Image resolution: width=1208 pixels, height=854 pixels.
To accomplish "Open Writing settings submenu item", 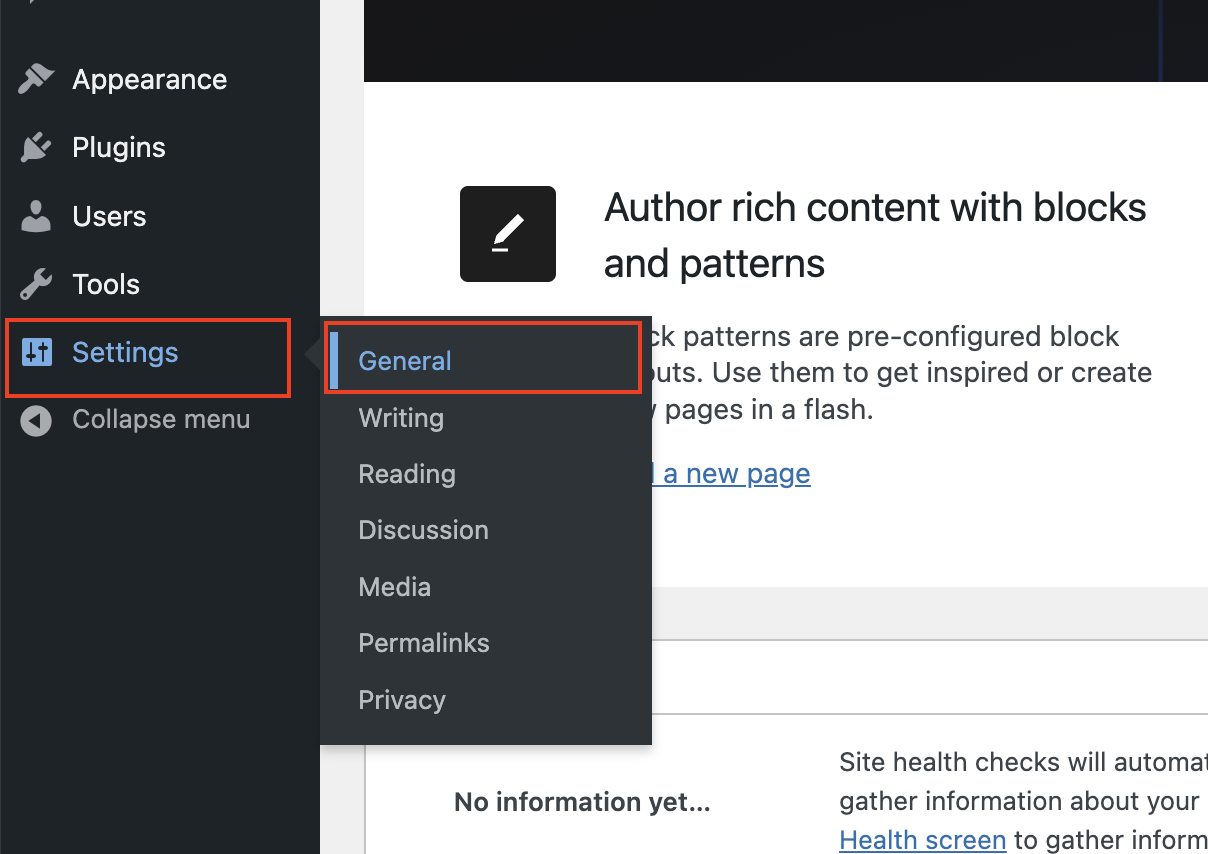I will coord(401,418).
